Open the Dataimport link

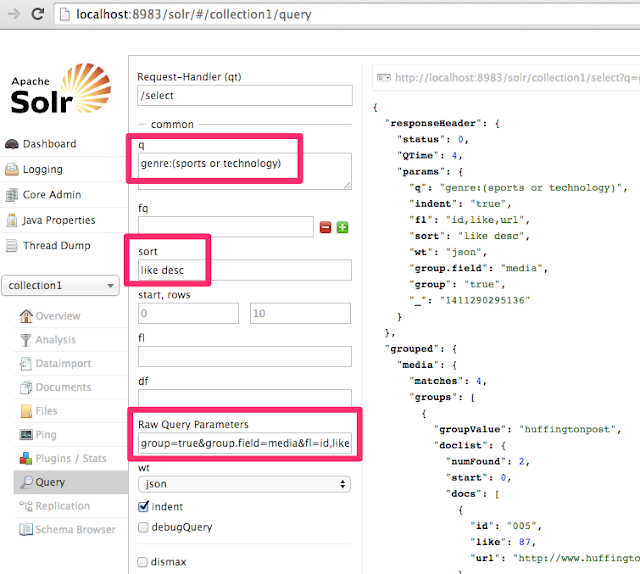pos(63,363)
